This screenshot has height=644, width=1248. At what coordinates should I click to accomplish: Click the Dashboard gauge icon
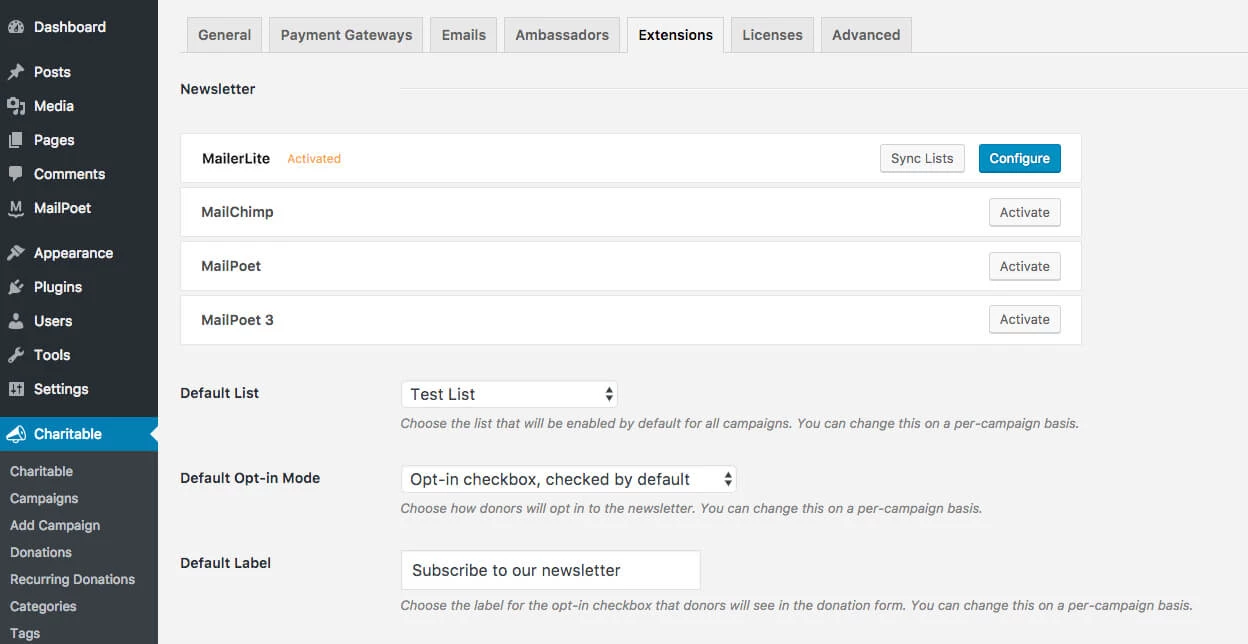coord(16,27)
